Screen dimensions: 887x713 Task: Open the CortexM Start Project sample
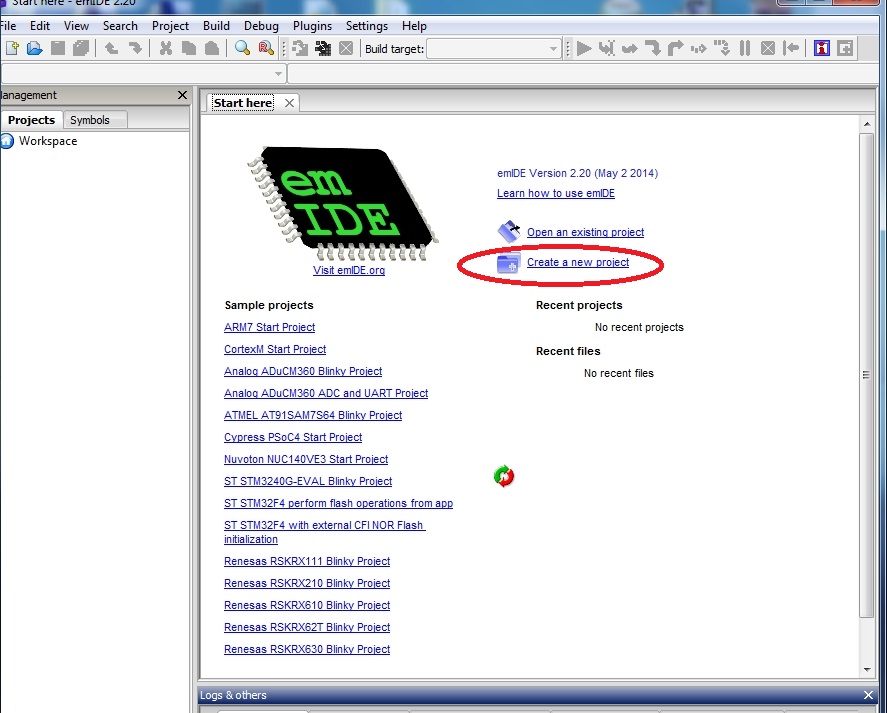click(275, 349)
